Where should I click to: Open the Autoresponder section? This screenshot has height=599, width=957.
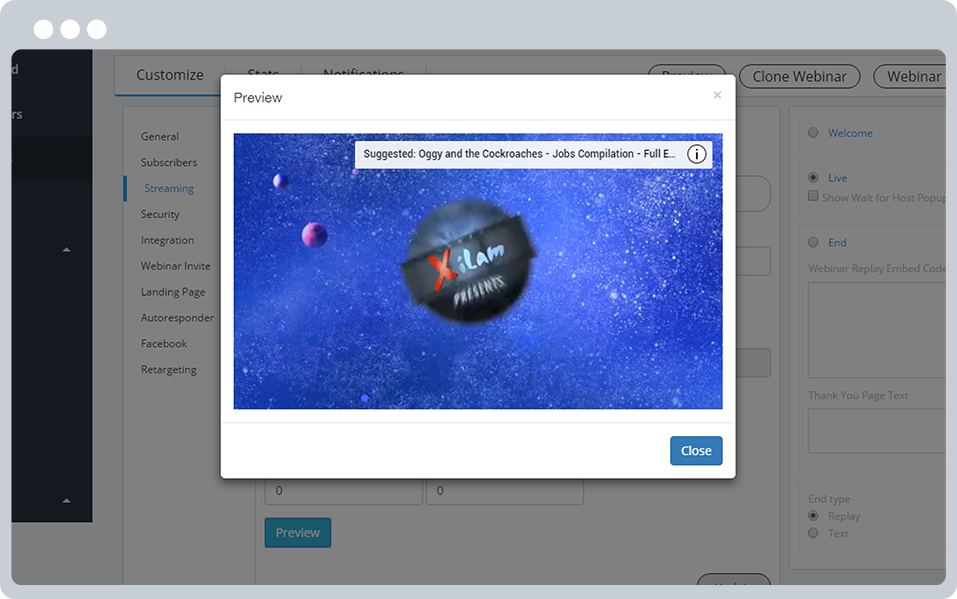click(x=177, y=318)
